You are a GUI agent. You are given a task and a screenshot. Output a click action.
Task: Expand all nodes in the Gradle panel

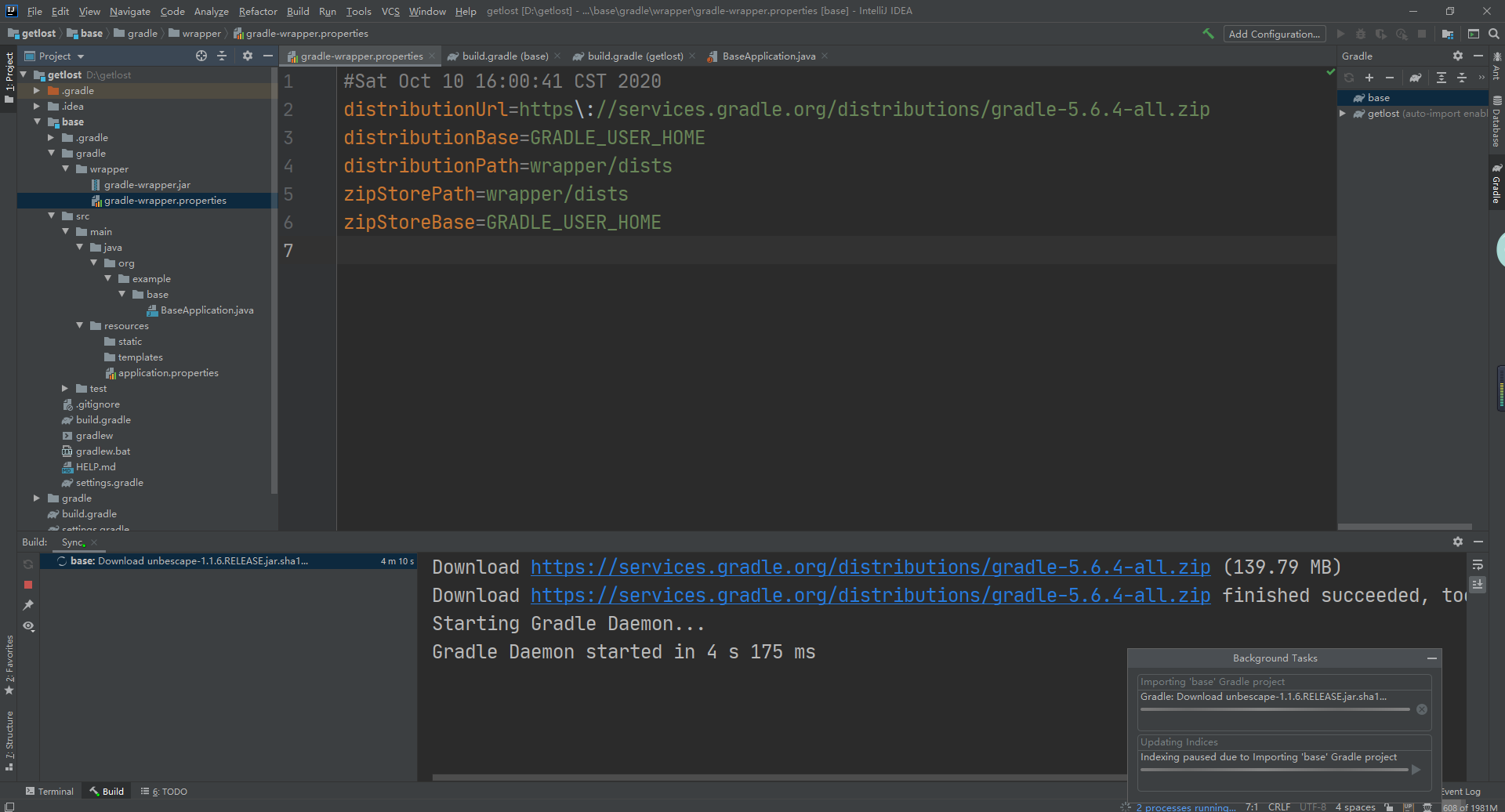click(x=1442, y=78)
